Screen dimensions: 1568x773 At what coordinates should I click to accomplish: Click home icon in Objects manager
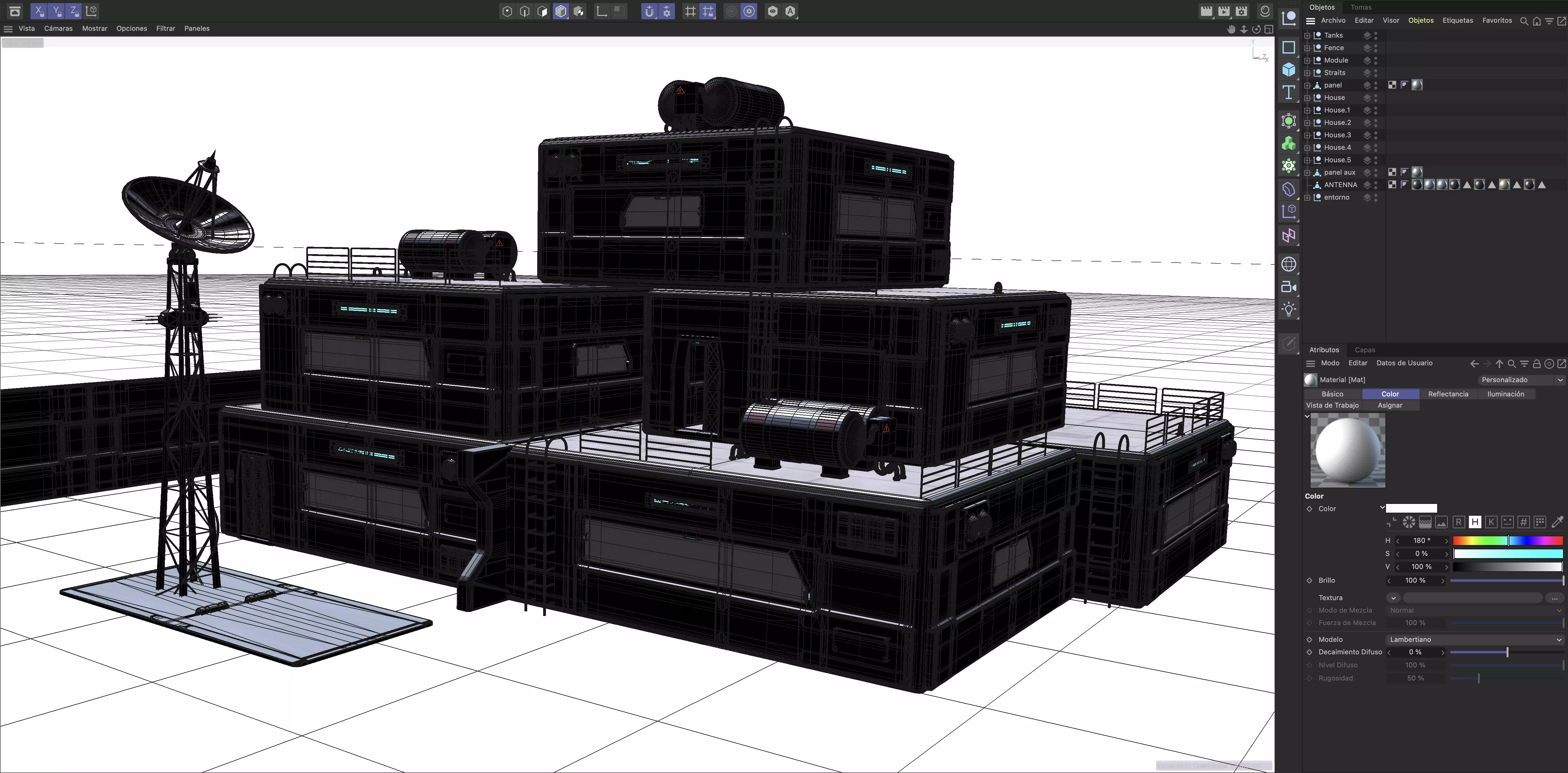1536,21
